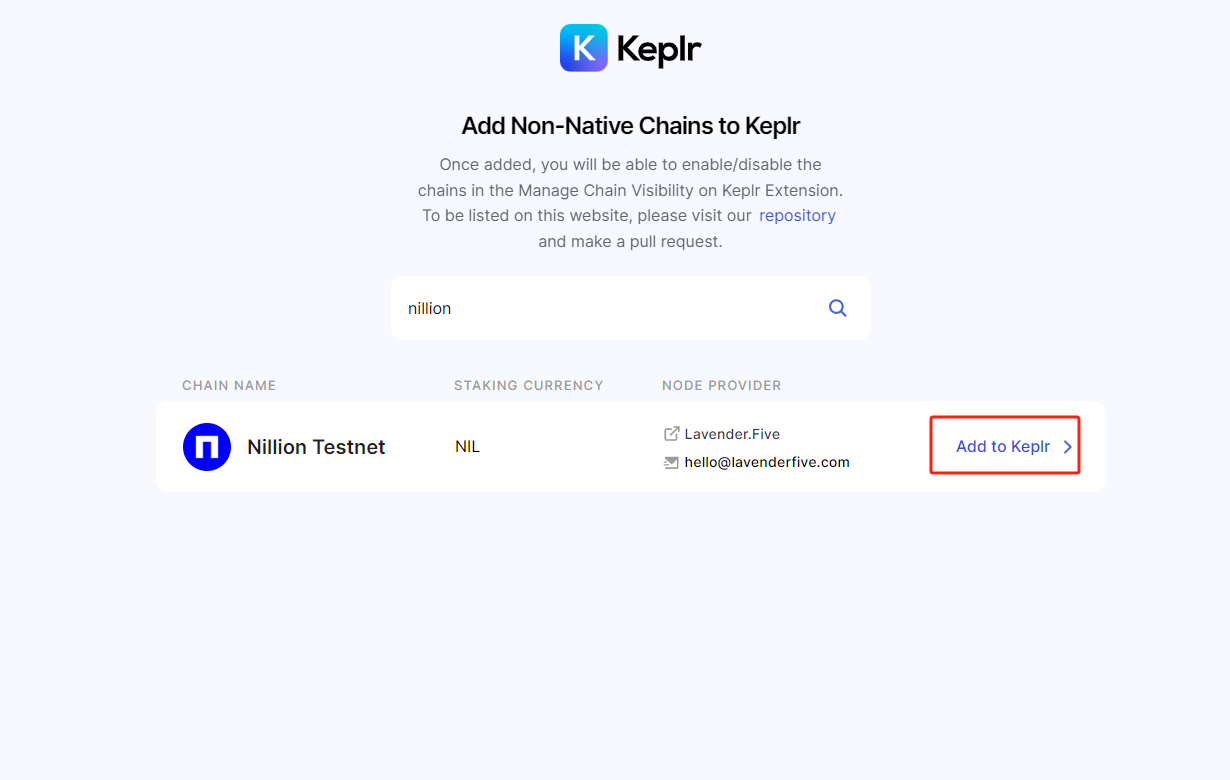Image resolution: width=1230 pixels, height=780 pixels.
Task: Click the envelope mail icon
Action: tap(672, 462)
